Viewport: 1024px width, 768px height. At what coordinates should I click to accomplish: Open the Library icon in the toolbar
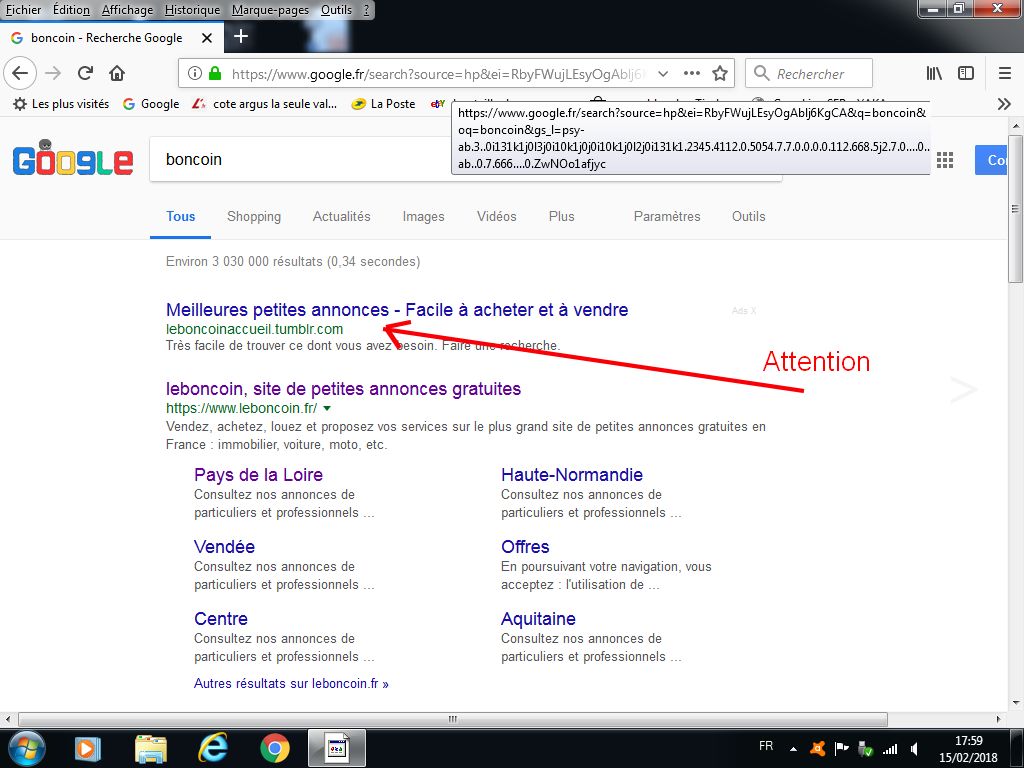pyautogui.click(x=935, y=73)
